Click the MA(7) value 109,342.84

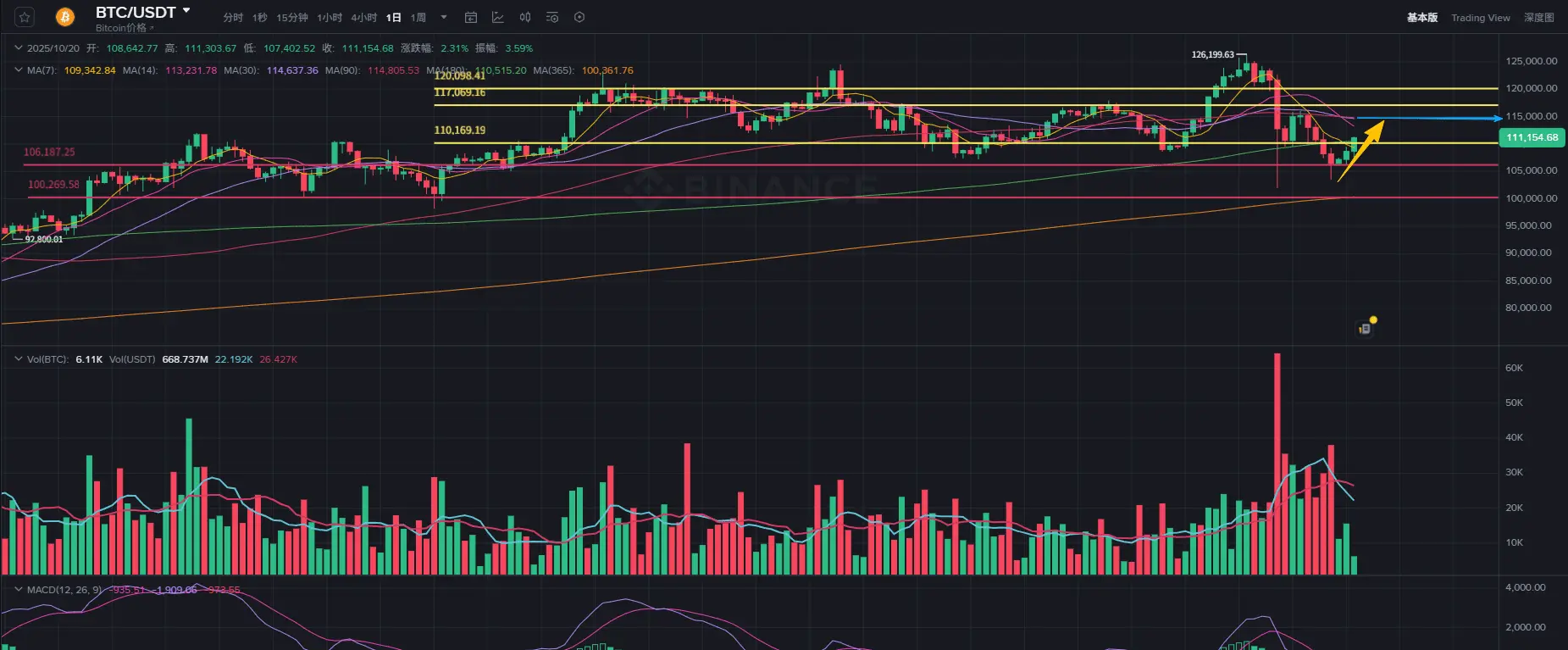click(x=90, y=70)
